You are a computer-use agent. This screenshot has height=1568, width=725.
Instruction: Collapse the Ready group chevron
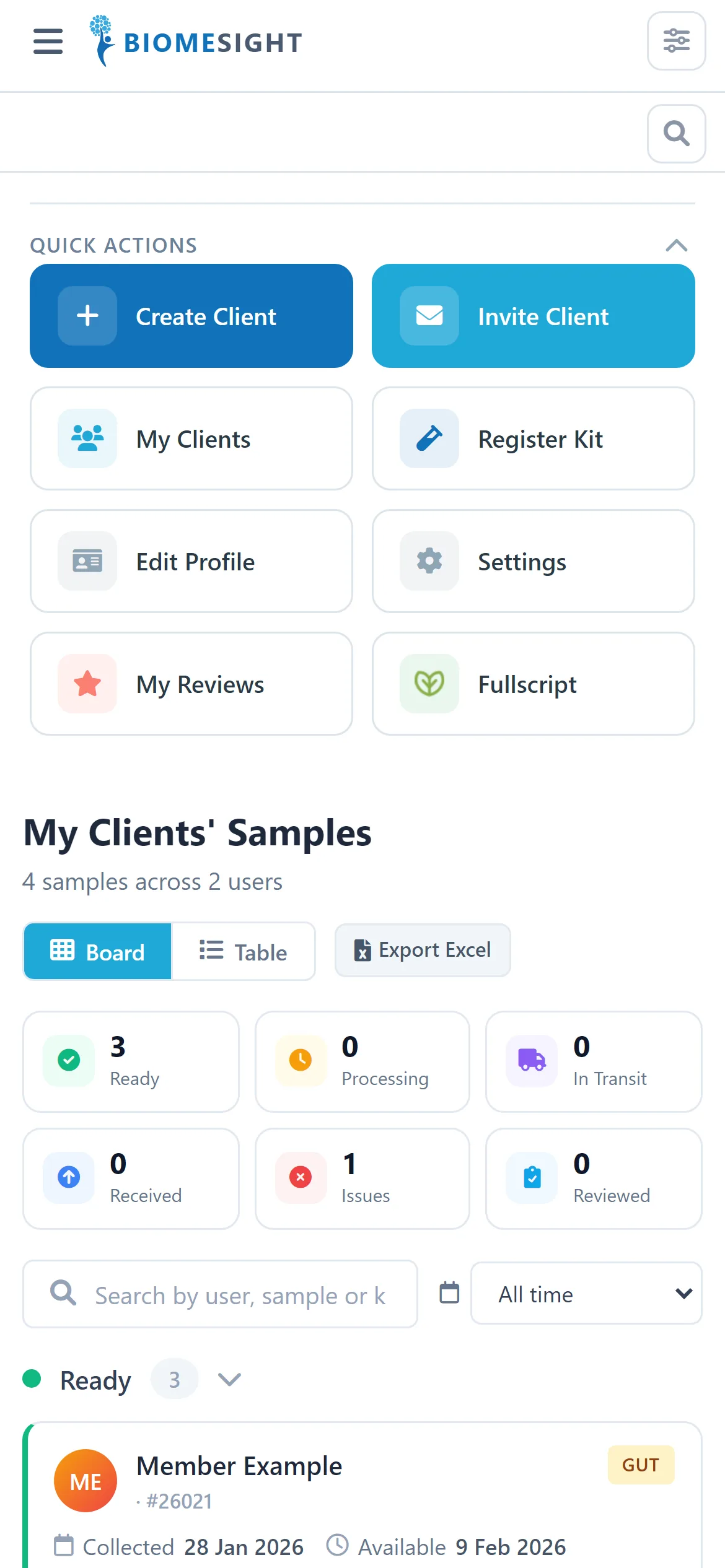coord(229,1379)
